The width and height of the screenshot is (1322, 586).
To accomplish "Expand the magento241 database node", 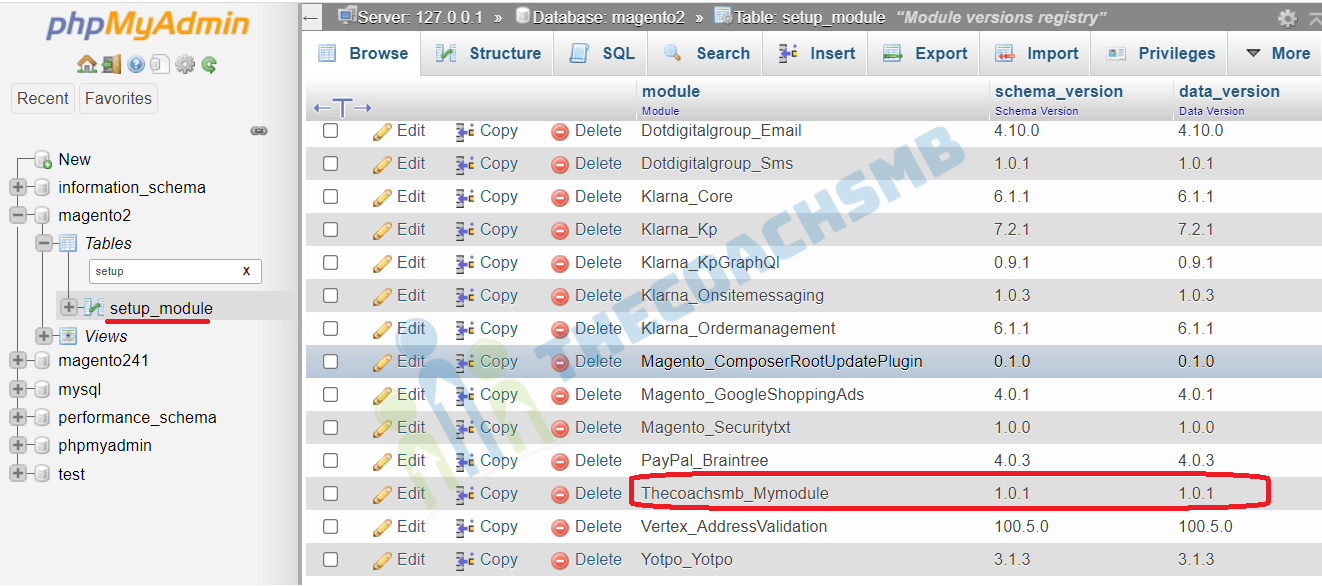I will 18,360.
